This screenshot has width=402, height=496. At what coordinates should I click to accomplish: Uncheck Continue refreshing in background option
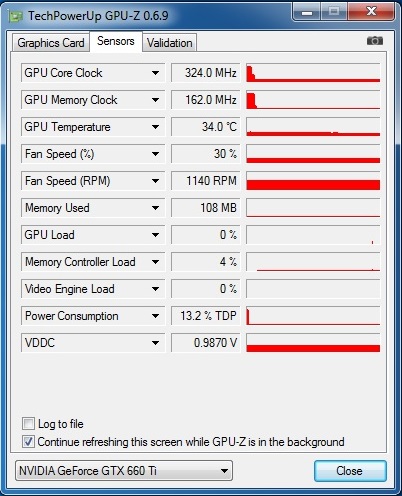coord(28,442)
